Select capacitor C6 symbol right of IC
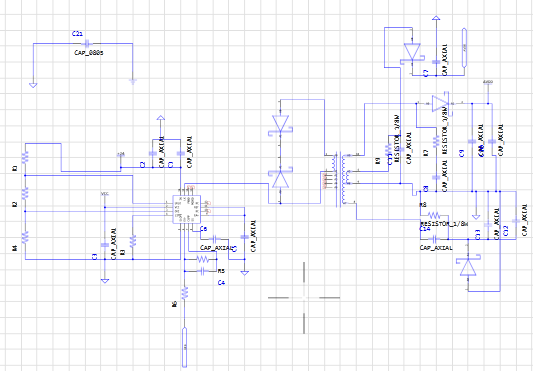 point(215,239)
